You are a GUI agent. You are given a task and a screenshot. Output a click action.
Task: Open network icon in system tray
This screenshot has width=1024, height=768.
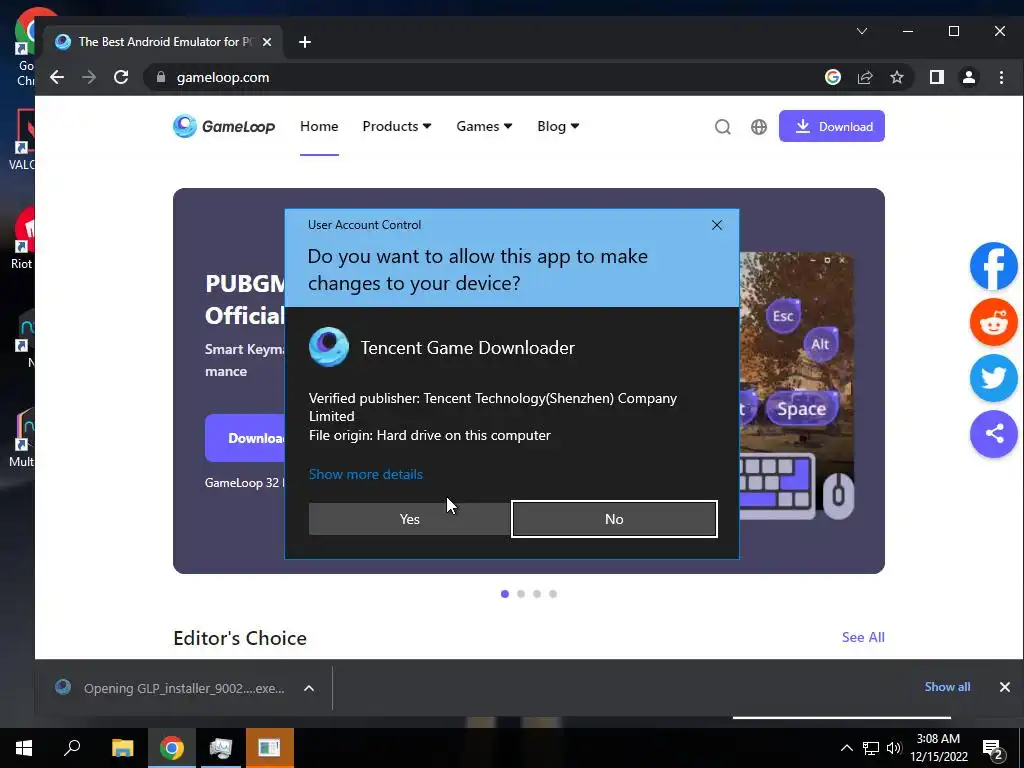pyautogui.click(x=871, y=748)
